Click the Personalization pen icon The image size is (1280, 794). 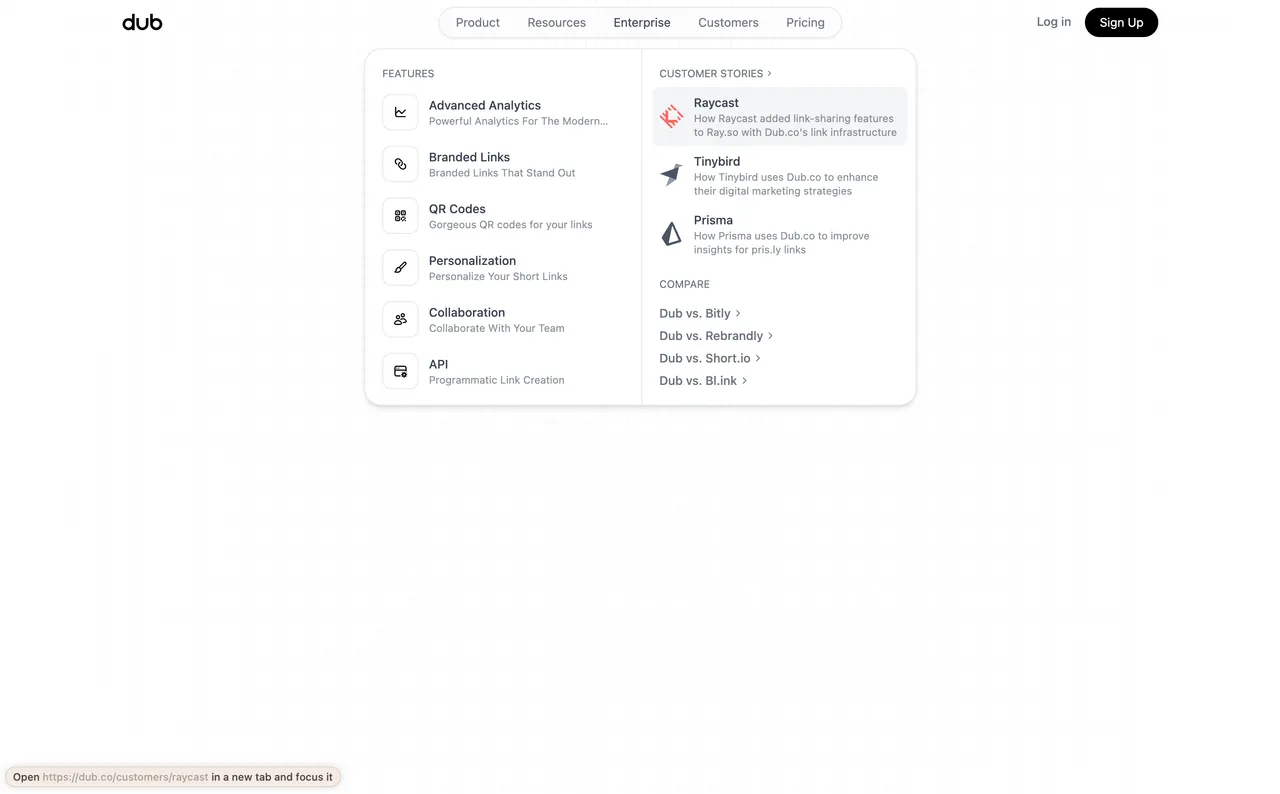[400, 268]
